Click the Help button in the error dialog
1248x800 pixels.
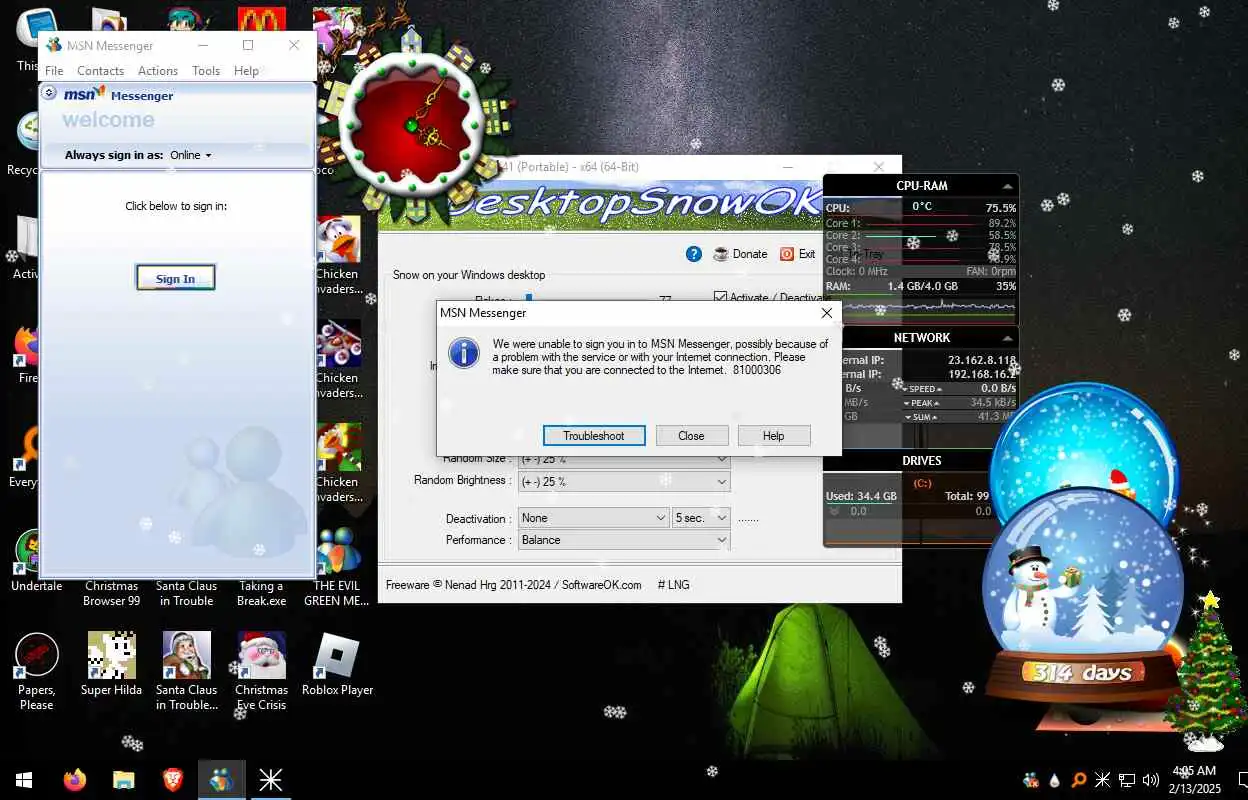click(773, 435)
